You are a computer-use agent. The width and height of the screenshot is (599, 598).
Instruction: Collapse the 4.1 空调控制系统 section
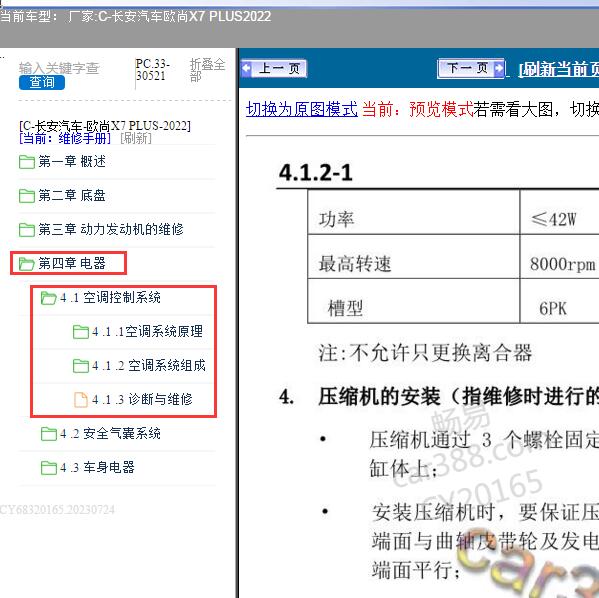click(110, 297)
